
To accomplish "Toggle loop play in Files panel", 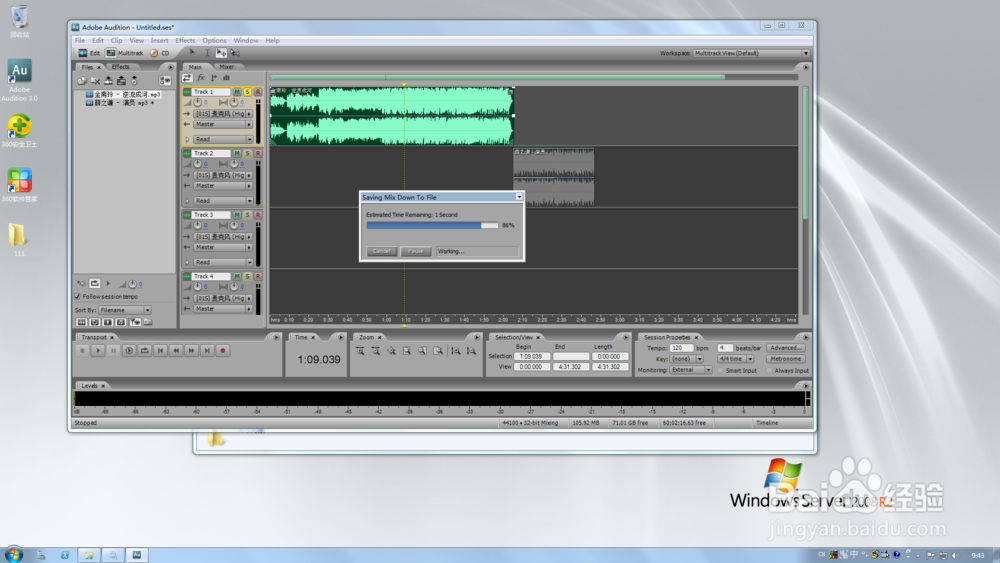I will (94, 284).
